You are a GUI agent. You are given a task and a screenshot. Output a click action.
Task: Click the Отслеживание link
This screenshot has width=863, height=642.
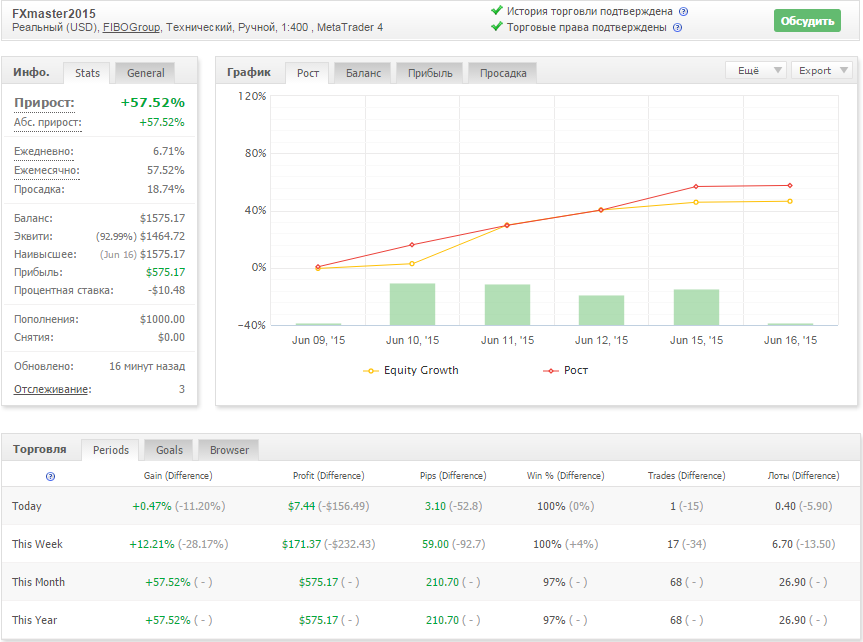[51, 389]
